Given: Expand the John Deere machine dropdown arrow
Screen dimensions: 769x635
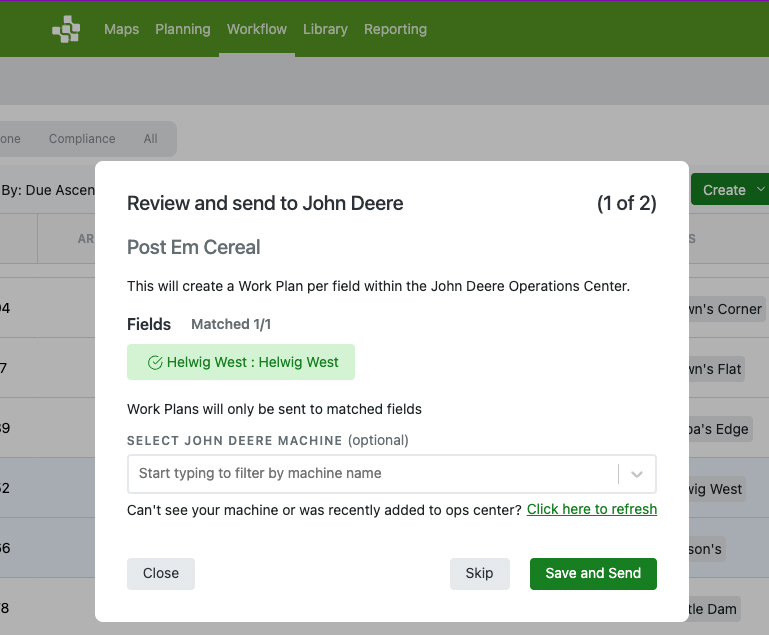Looking at the screenshot, I should point(637,474).
